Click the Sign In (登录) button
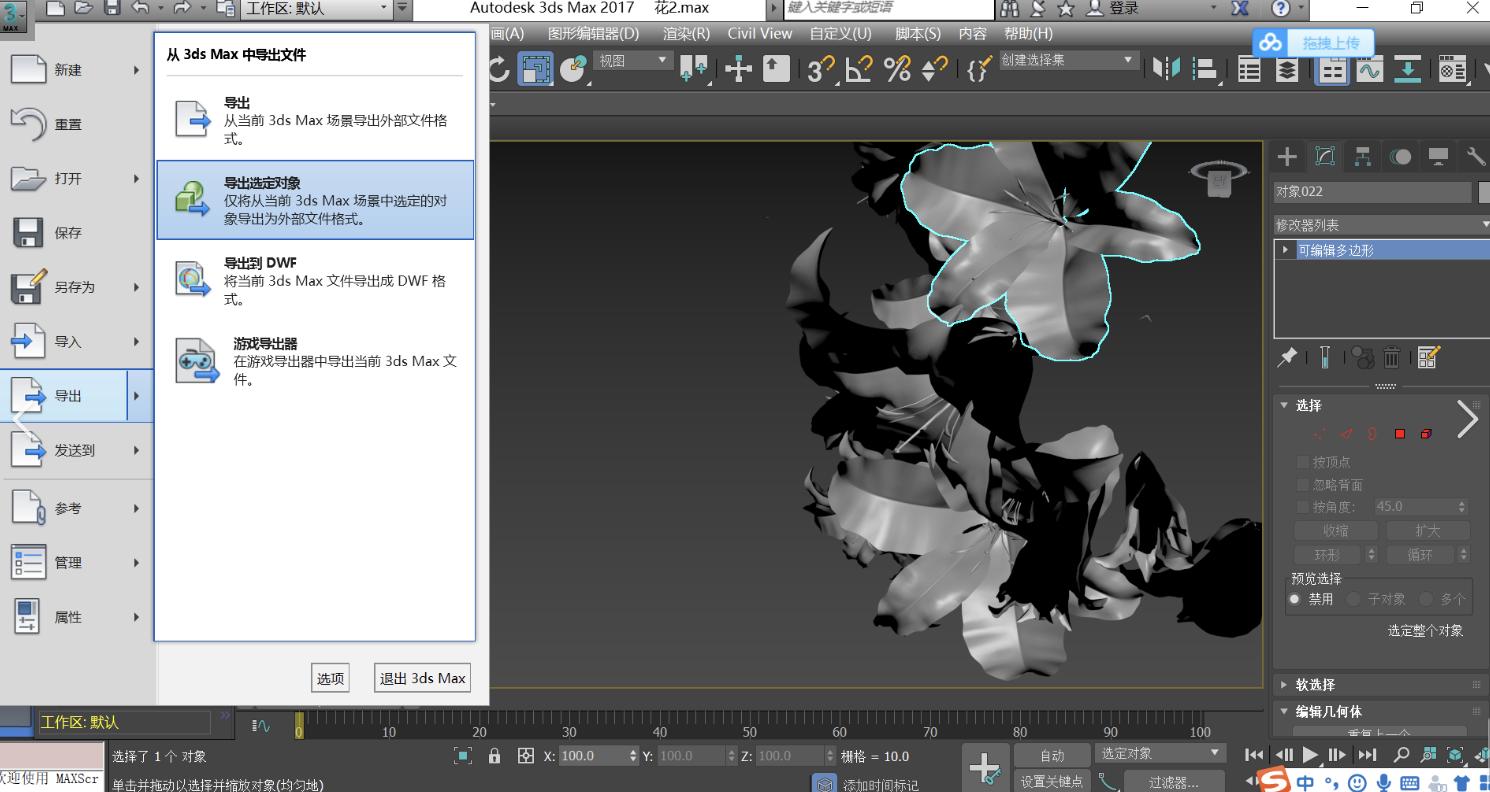This screenshot has height=792, width=1490. pyautogui.click(x=1113, y=9)
